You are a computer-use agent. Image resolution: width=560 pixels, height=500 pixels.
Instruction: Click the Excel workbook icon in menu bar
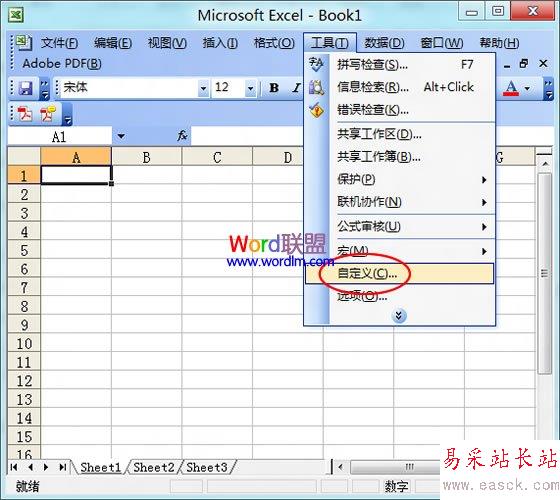coord(24,42)
